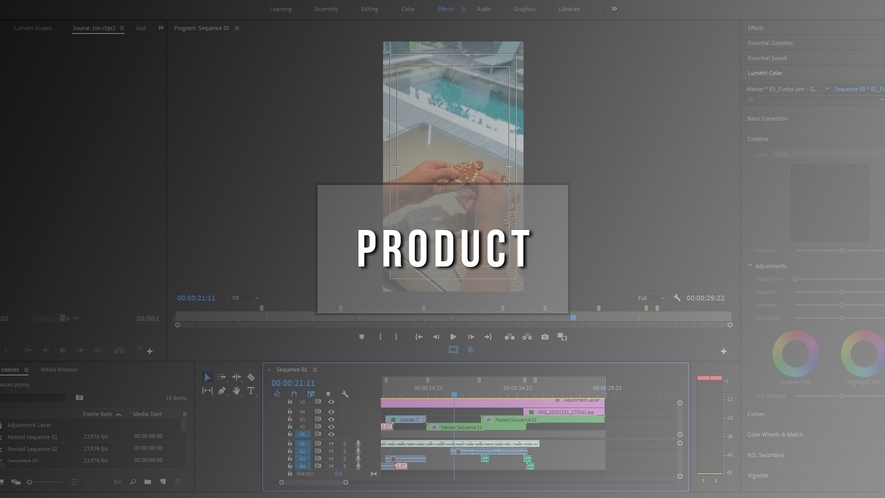Toggle lock on track V4
This screenshot has width=885, height=498.
pyautogui.click(x=290, y=411)
